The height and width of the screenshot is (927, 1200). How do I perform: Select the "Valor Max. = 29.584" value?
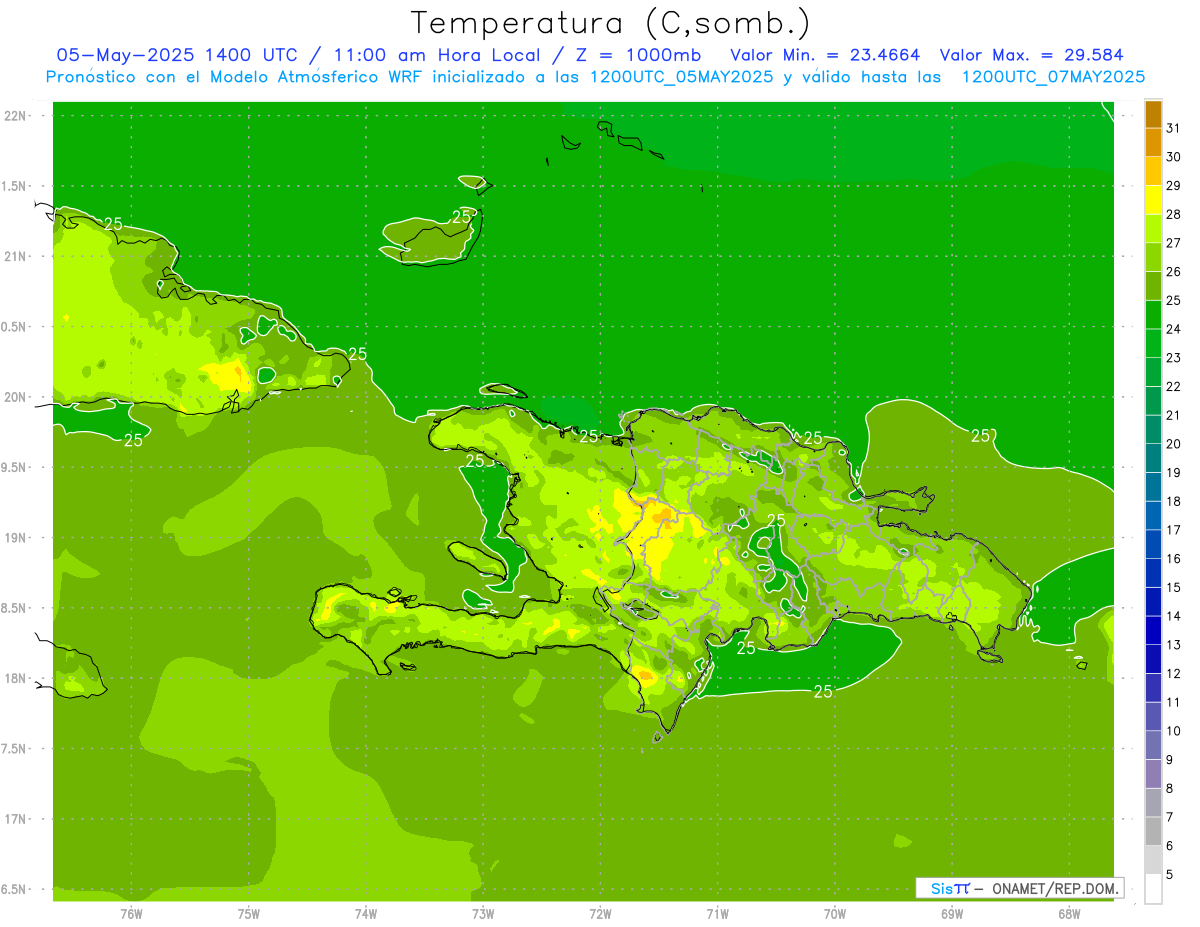tap(1031, 55)
